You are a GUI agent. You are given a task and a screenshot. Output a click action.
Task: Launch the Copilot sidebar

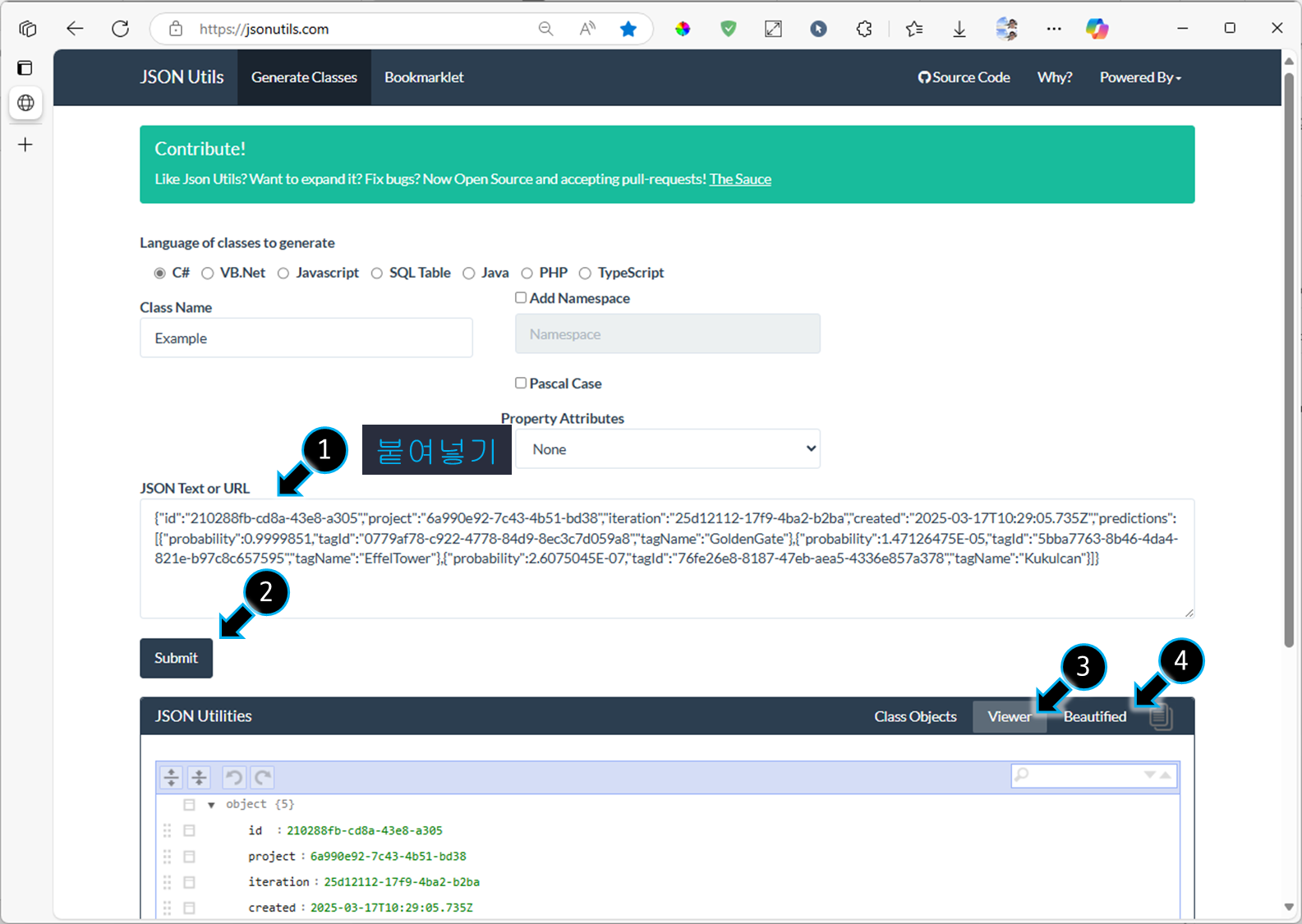[x=1097, y=29]
